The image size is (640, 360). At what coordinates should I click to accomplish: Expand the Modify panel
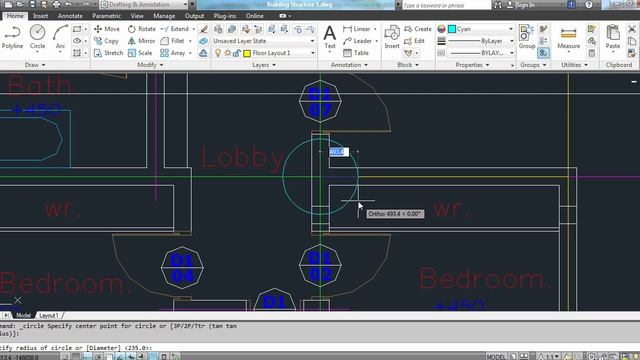click(x=150, y=65)
